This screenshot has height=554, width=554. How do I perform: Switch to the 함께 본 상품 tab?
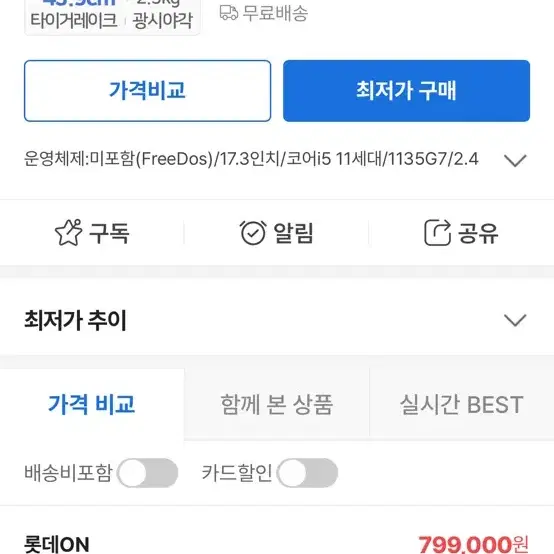[x=277, y=404]
